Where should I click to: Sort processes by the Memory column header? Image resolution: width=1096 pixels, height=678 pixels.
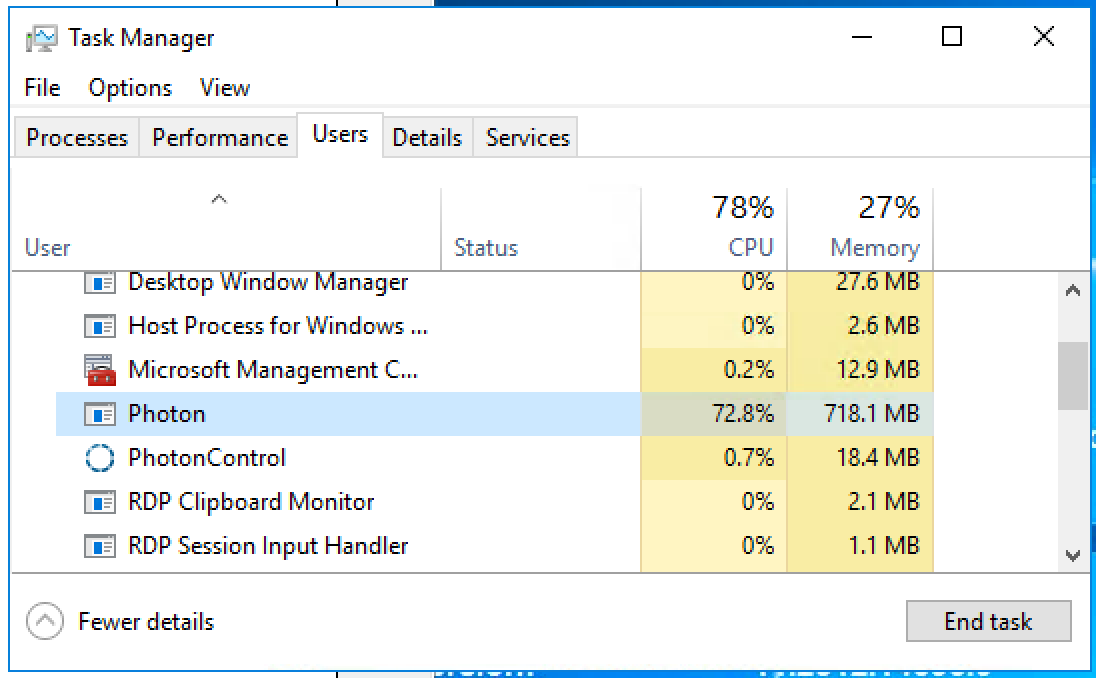click(x=860, y=229)
